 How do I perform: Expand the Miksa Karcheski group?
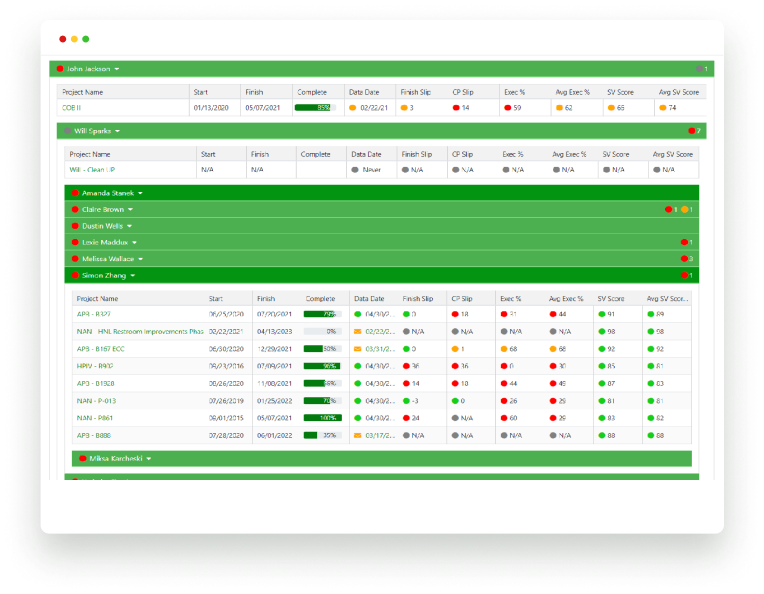click(148, 459)
